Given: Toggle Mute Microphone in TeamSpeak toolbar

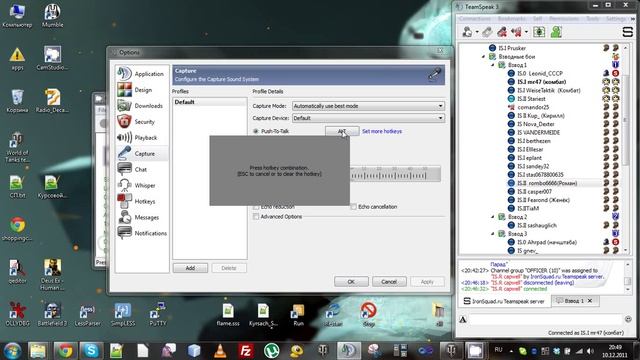Looking at the screenshot, I should tap(502, 32).
